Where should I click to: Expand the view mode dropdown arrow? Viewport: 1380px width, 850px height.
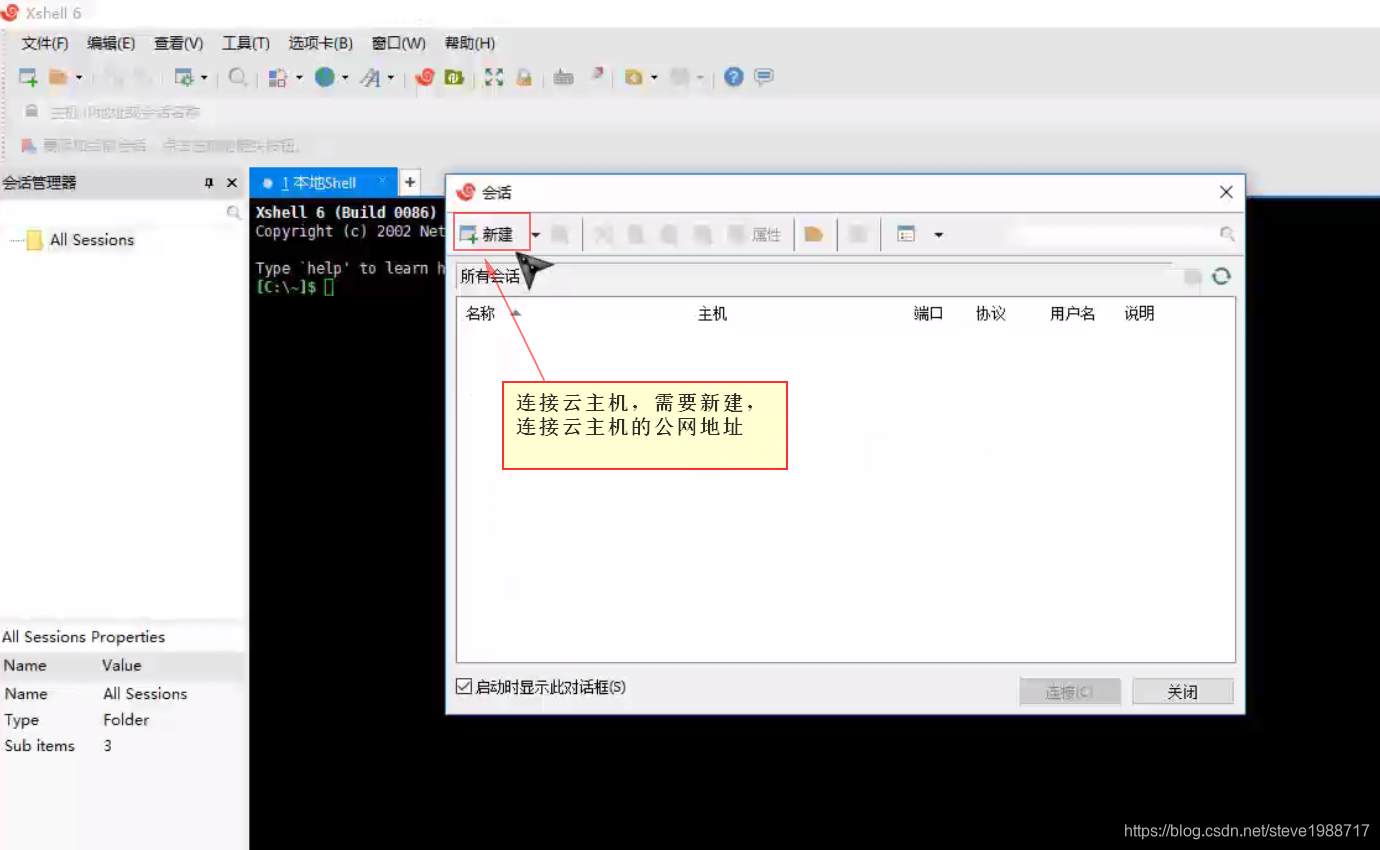[x=938, y=235]
